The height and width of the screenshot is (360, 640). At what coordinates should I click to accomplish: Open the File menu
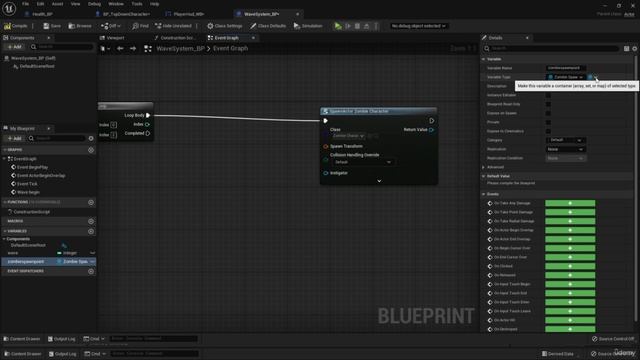point(25,4)
